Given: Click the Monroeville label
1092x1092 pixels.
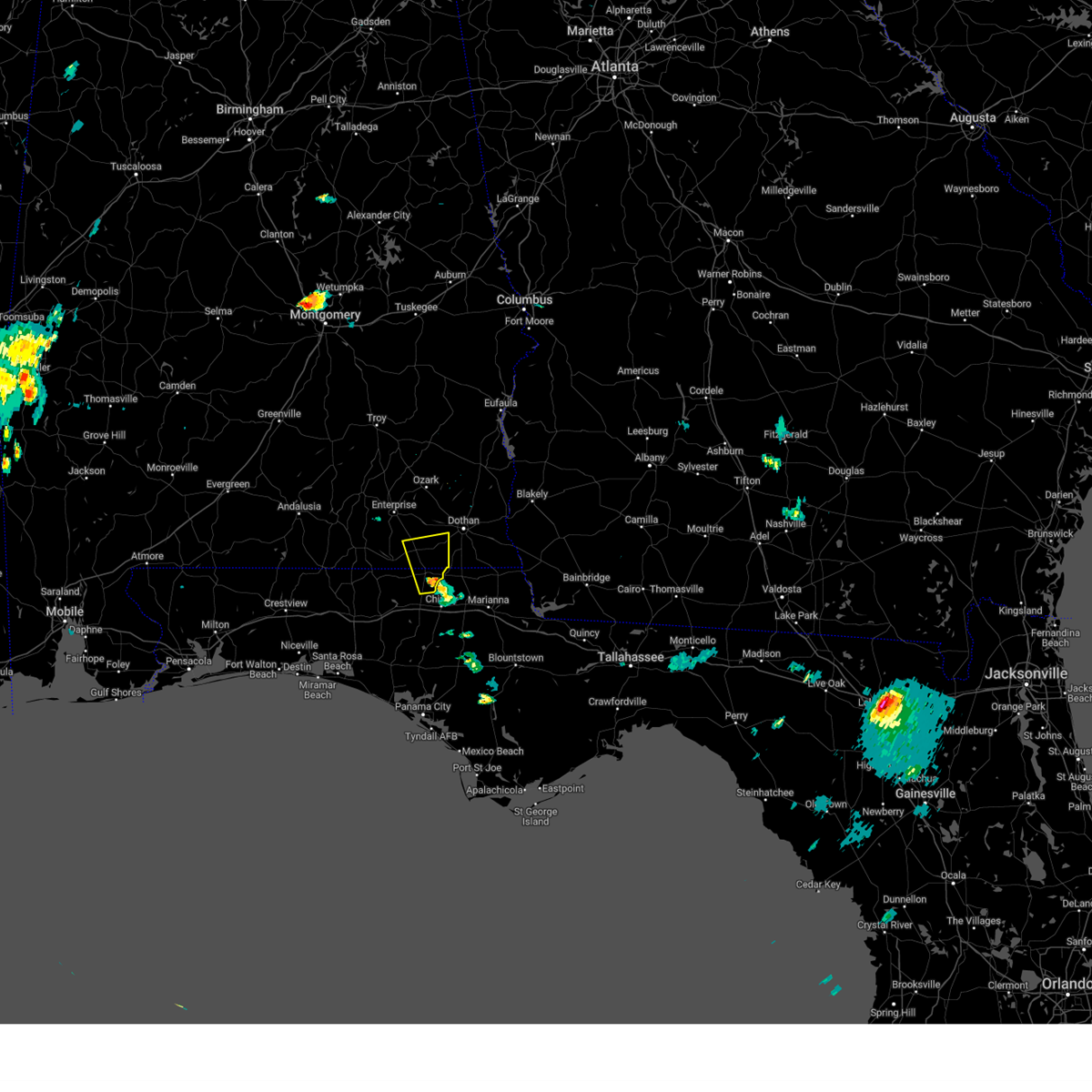Looking at the screenshot, I should coord(172,468).
